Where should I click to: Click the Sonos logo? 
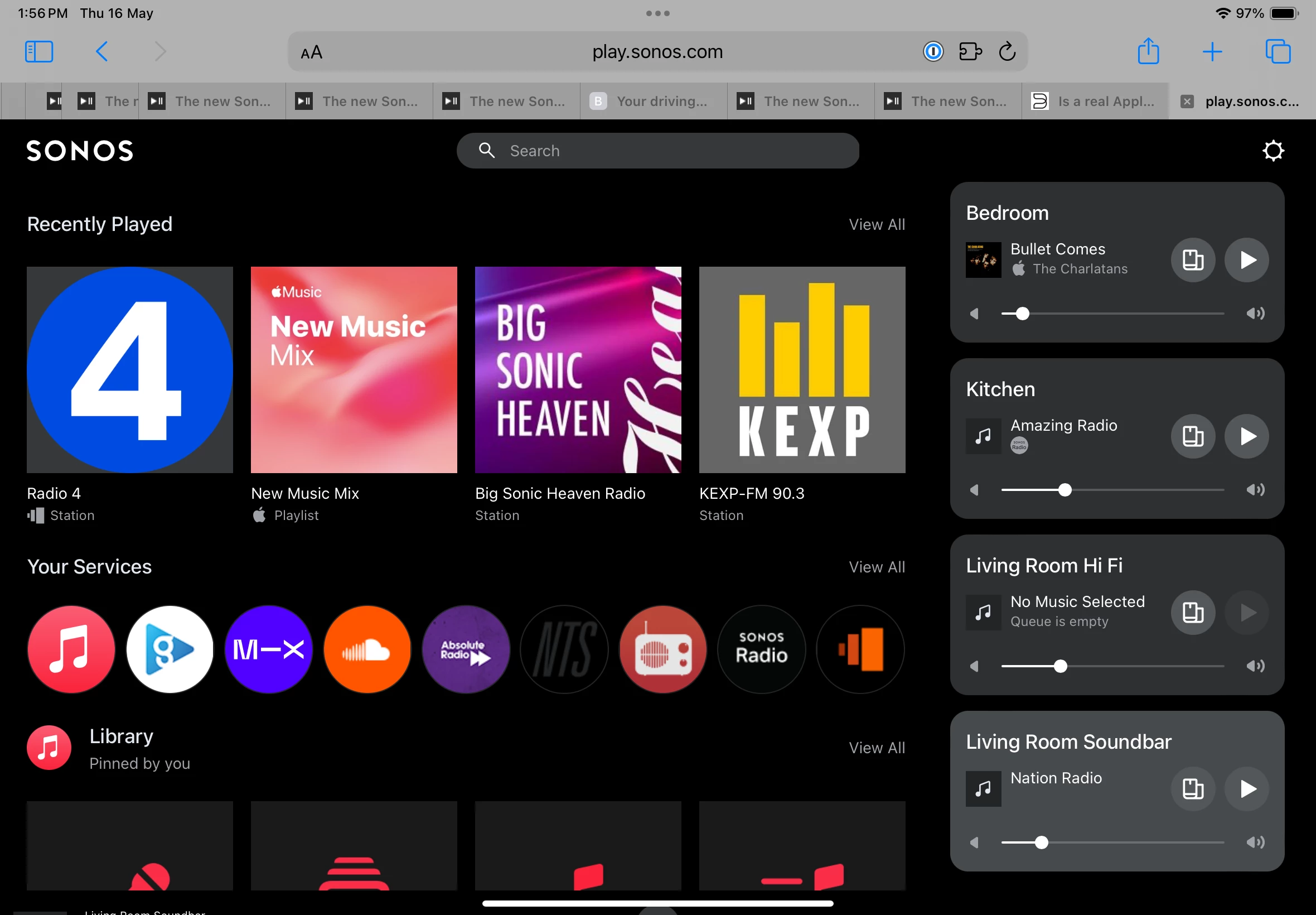[x=80, y=151]
